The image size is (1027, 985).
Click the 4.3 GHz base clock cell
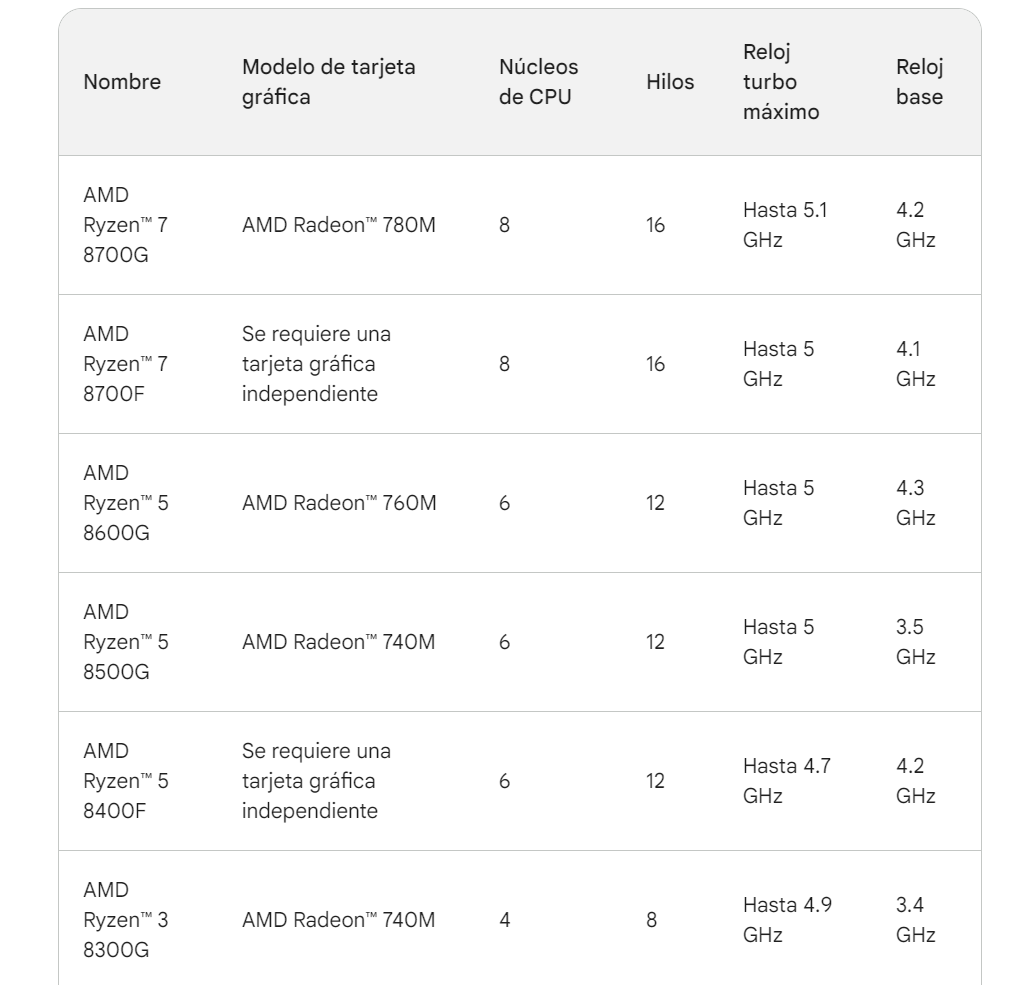coord(916,502)
